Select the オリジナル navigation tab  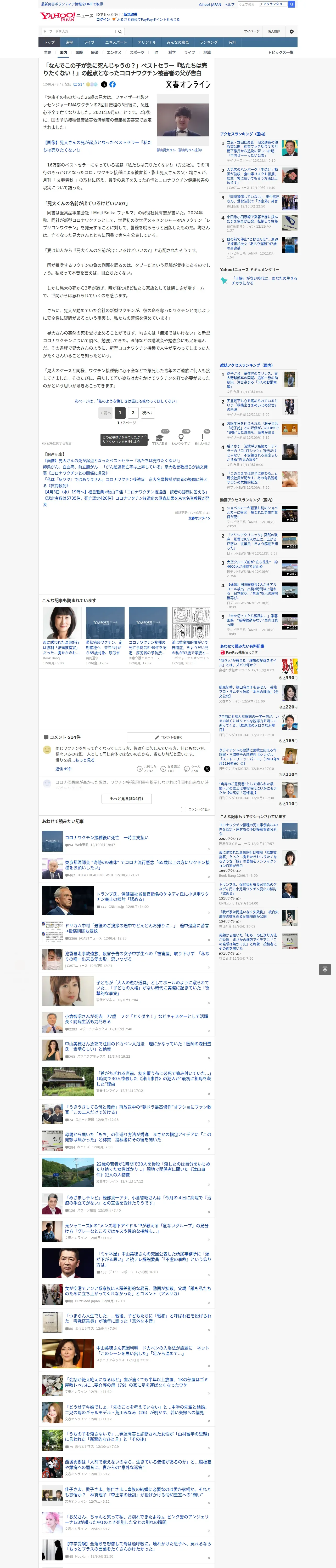point(147,43)
